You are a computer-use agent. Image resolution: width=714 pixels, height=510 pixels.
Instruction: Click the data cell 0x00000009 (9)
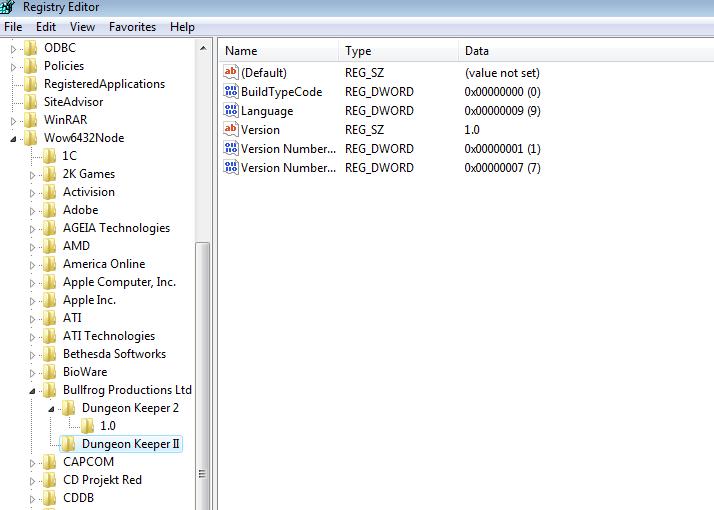(x=502, y=111)
